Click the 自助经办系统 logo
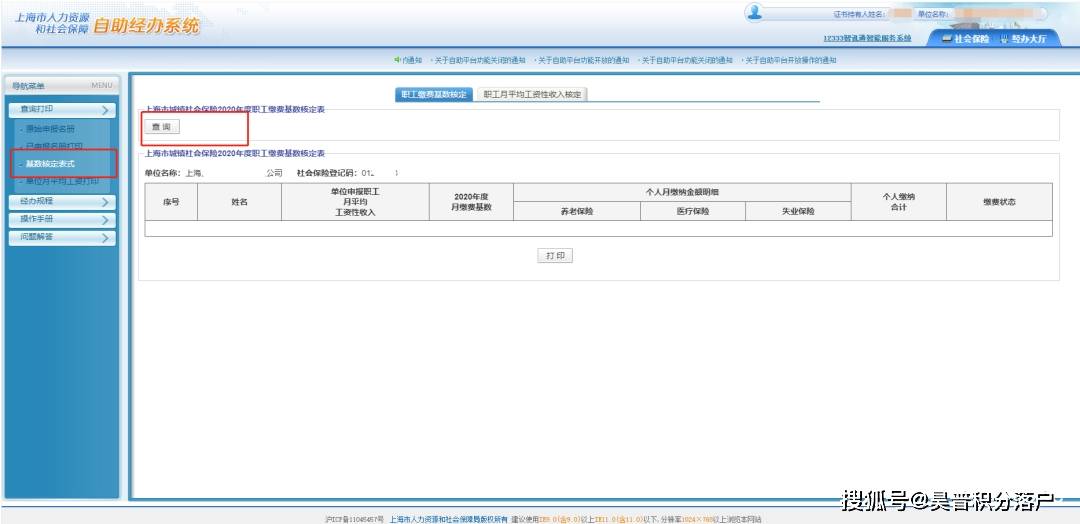 click(145, 26)
